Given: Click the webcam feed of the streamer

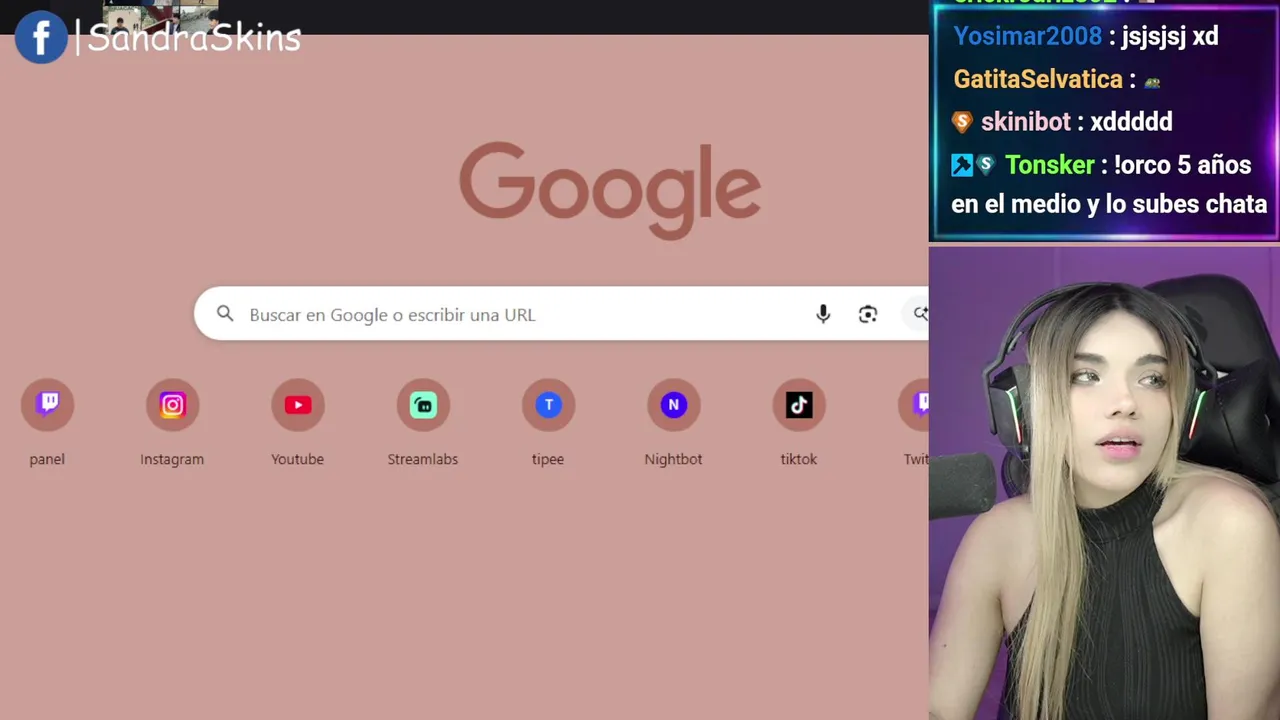Looking at the screenshot, I should 1104,483.
